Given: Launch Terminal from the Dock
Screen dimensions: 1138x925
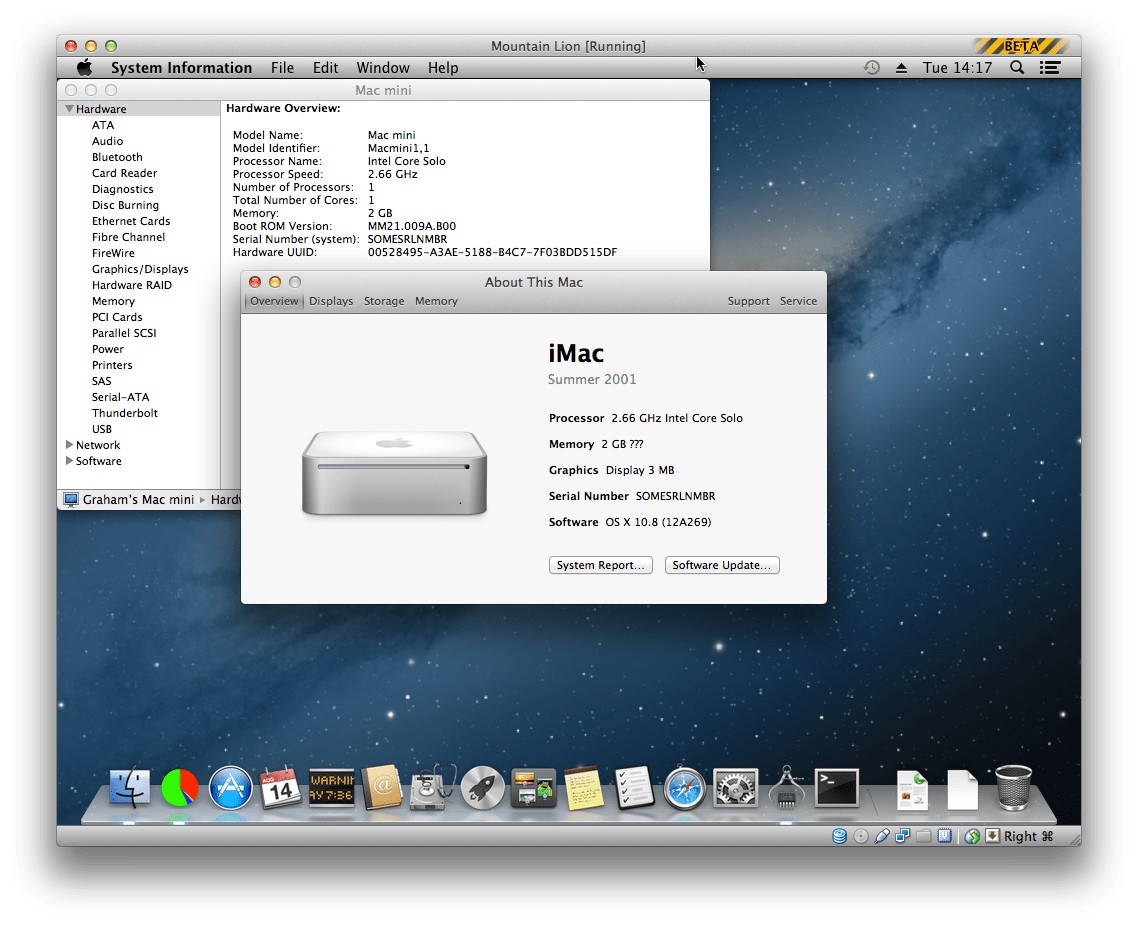Looking at the screenshot, I should pyautogui.click(x=836, y=788).
